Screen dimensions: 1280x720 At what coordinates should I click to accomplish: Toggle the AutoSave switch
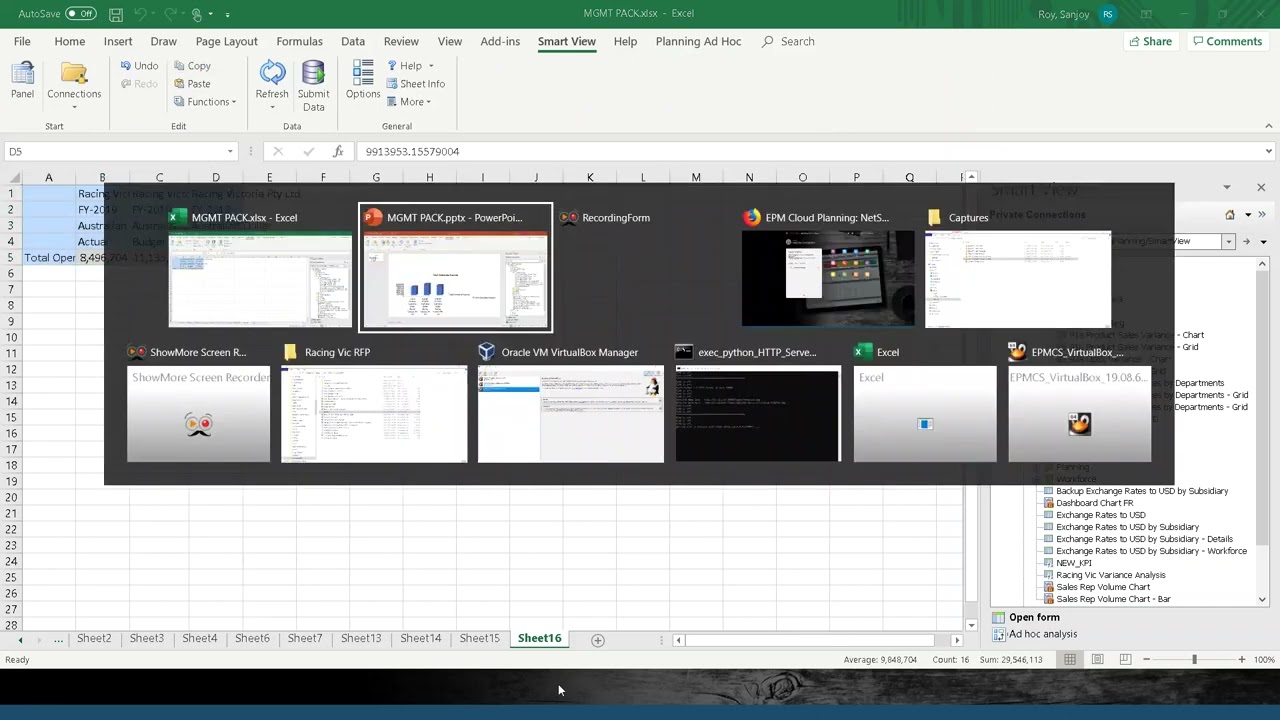click(80, 14)
